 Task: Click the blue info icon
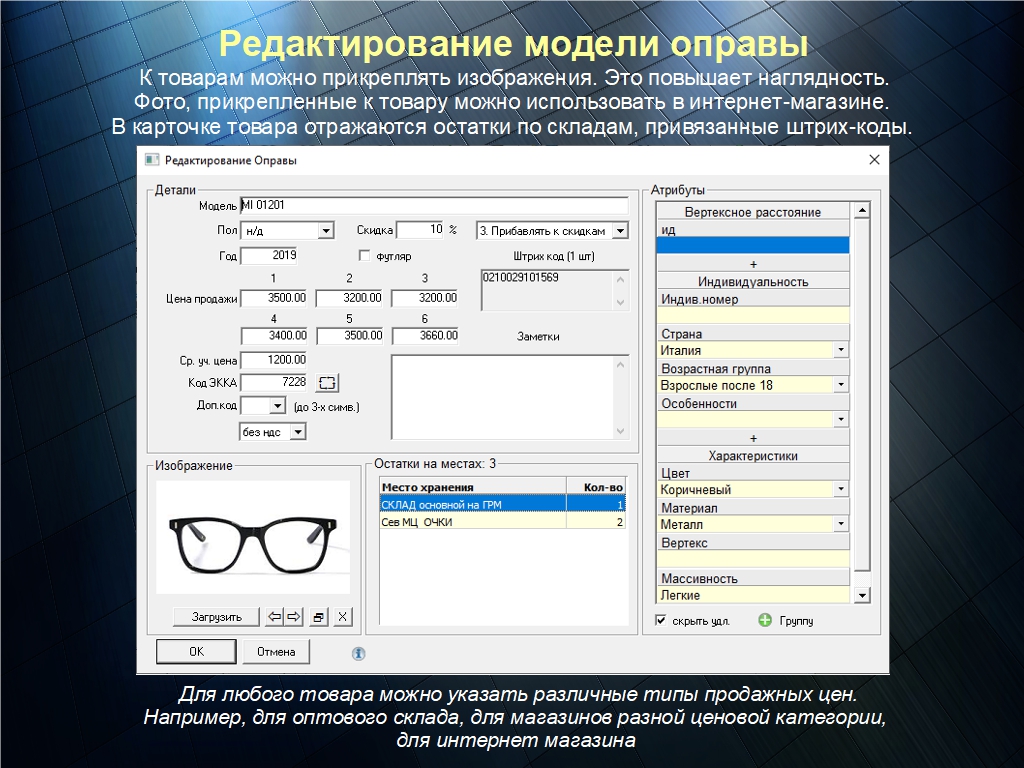pos(358,653)
